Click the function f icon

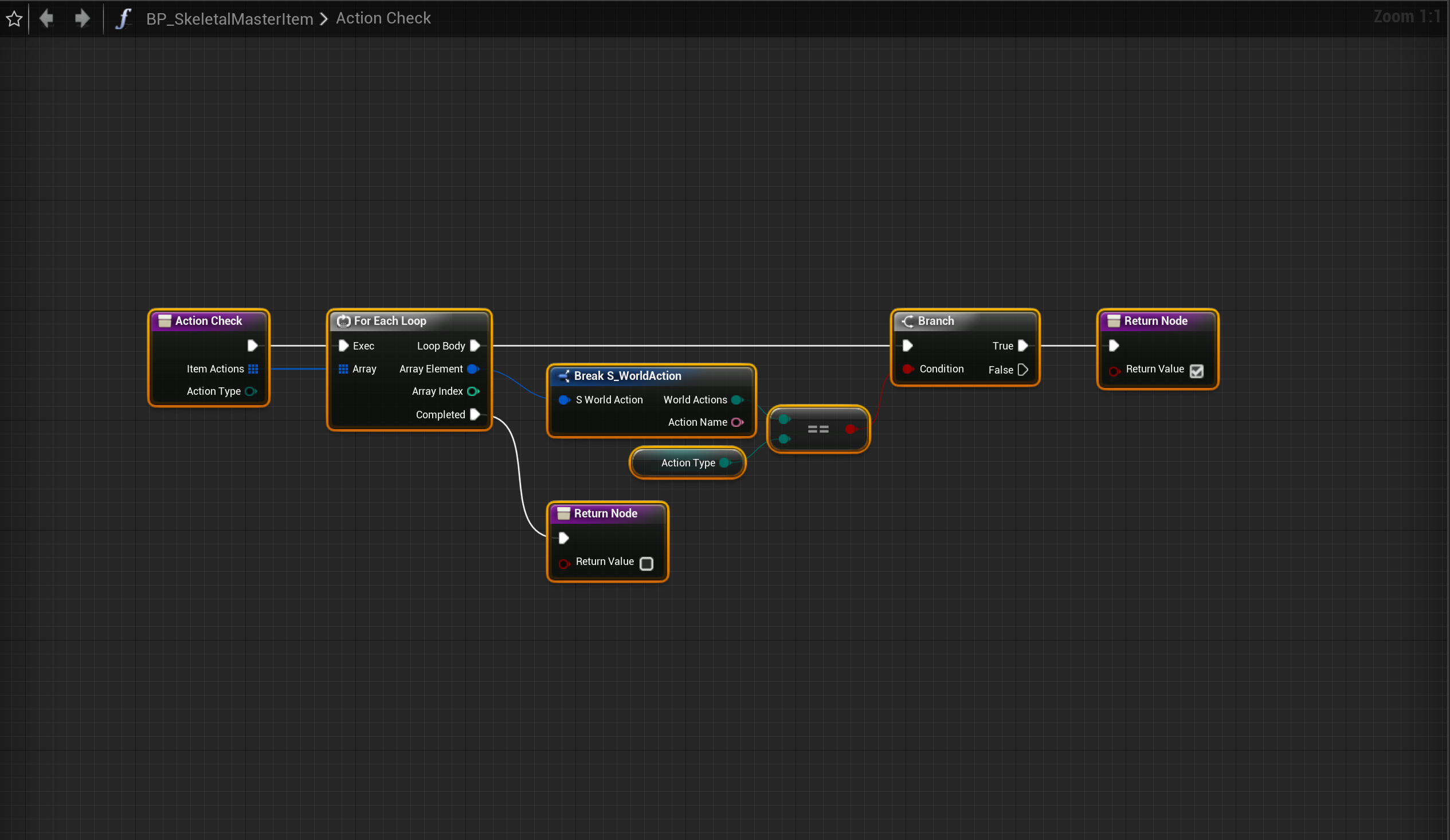coord(123,18)
